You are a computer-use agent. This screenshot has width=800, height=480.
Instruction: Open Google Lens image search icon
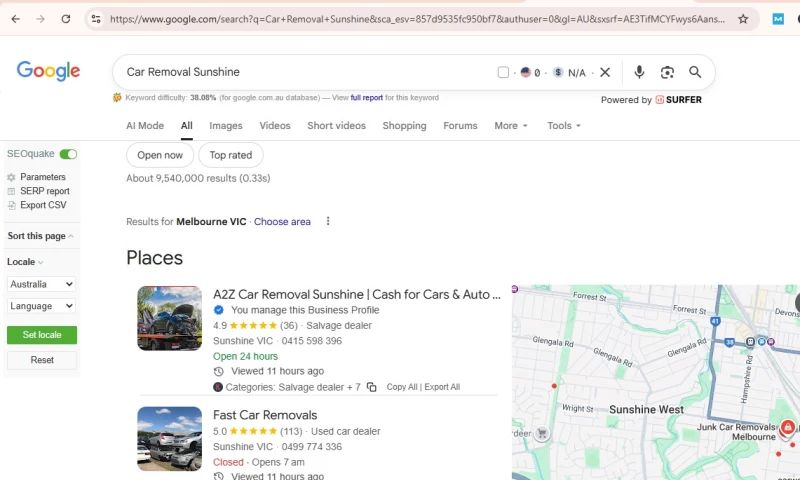[x=667, y=72]
